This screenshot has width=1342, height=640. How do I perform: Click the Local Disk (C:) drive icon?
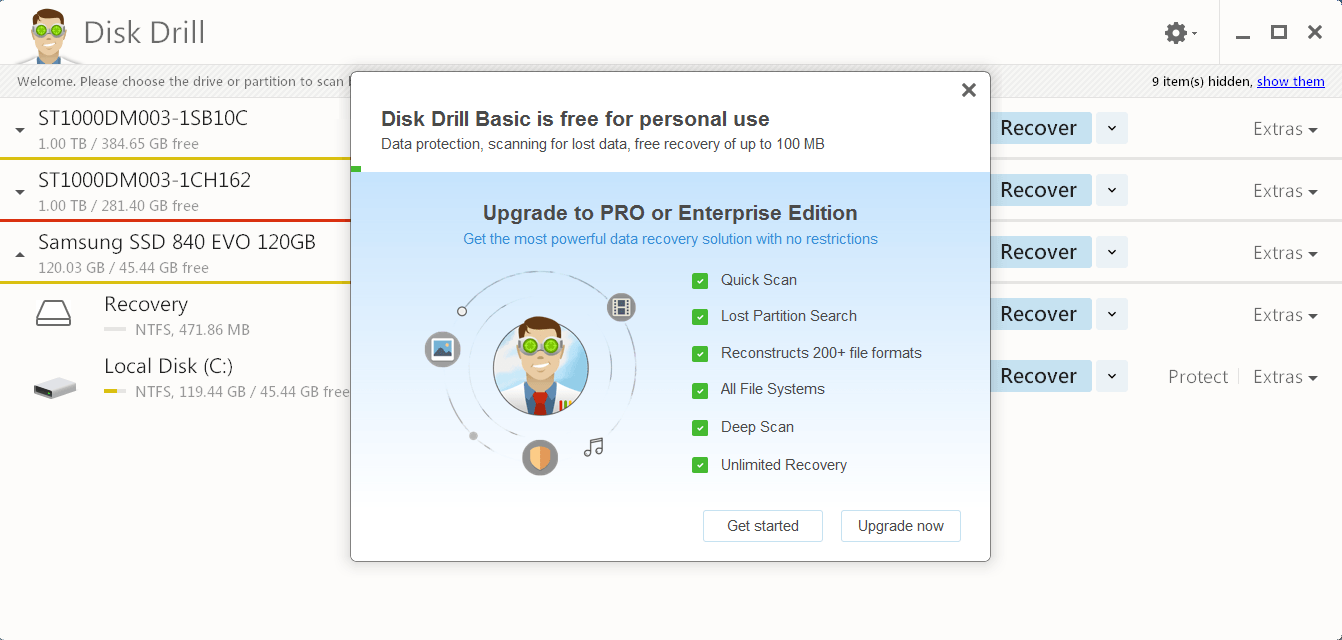pyautogui.click(x=54, y=386)
